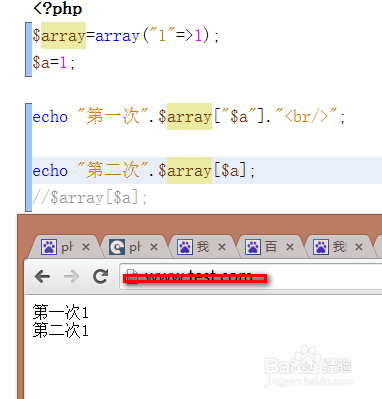The width and height of the screenshot is (382, 399).
Task: Click the lowercase 'array' function call
Action: 117,36
